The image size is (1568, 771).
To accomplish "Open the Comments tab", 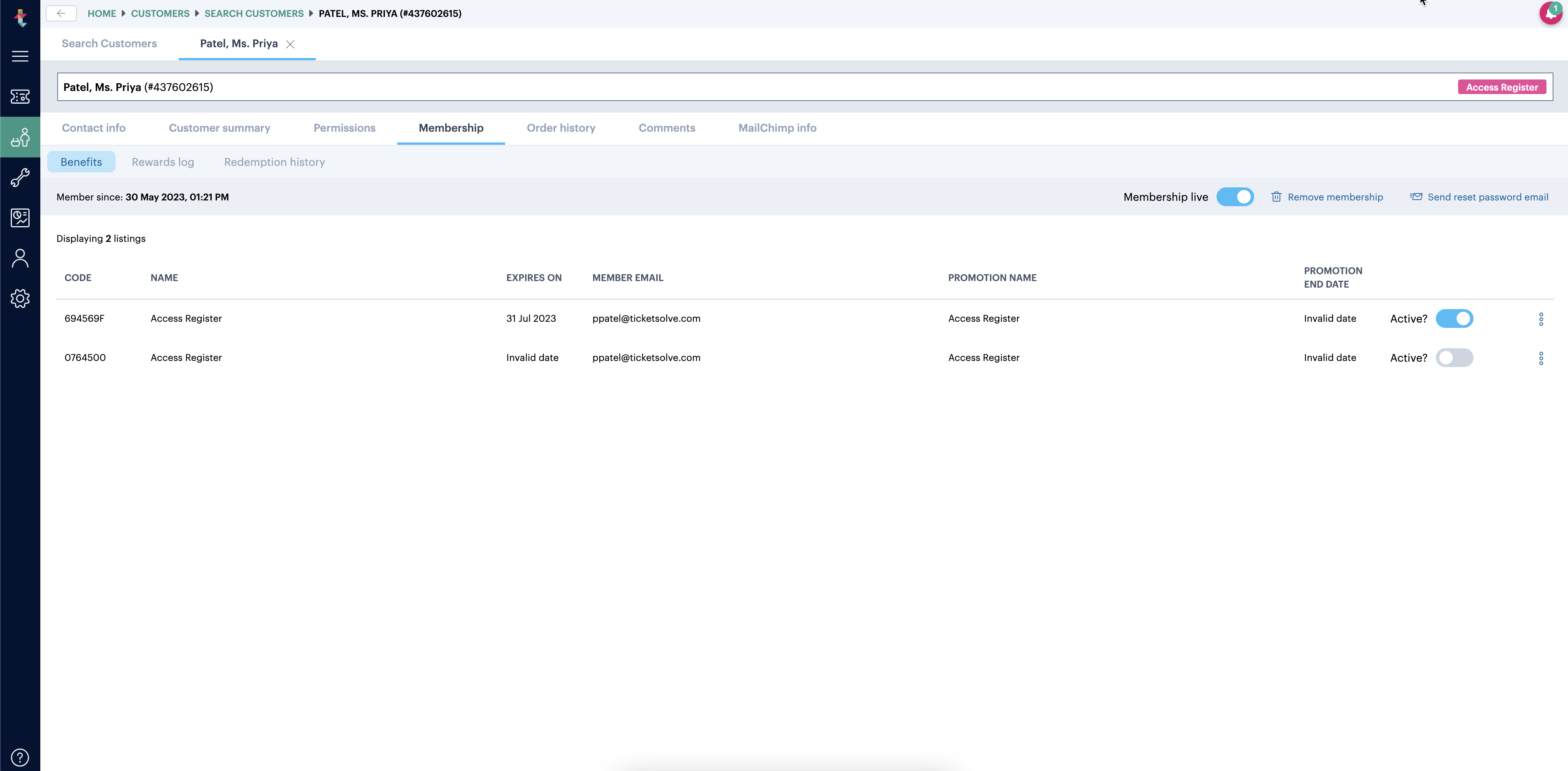I will pos(666,128).
